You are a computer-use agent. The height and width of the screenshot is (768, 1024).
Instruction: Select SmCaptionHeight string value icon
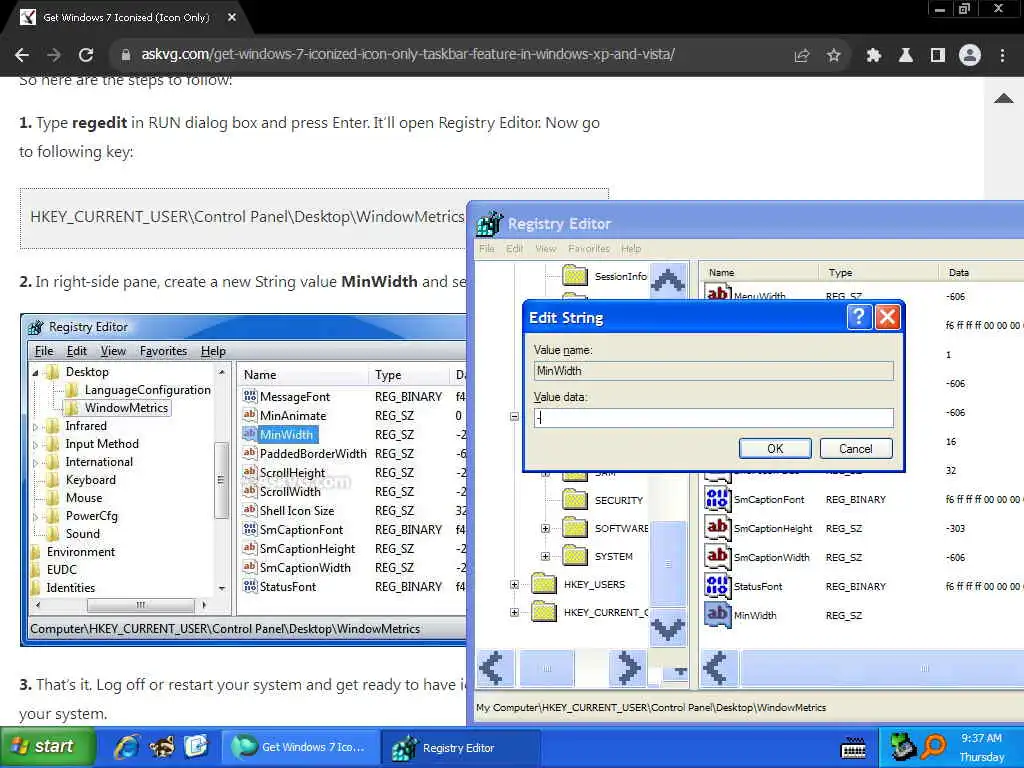[x=717, y=528]
